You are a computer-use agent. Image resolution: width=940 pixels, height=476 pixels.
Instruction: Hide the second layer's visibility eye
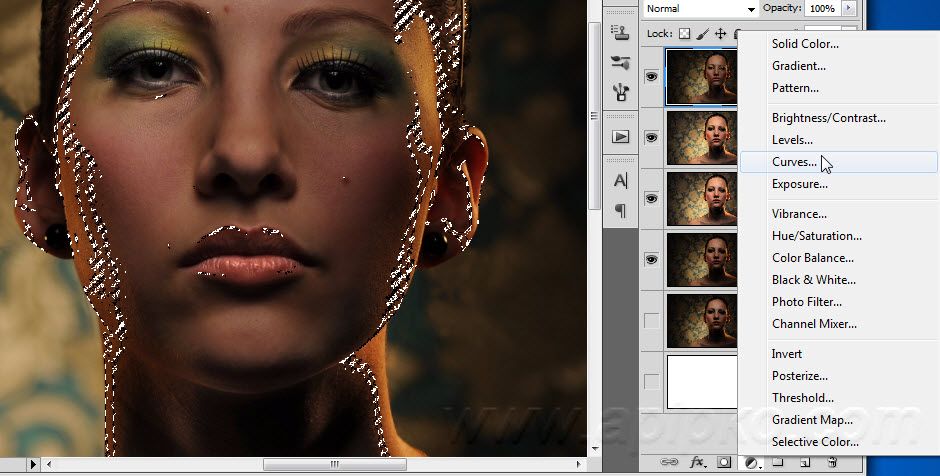[x=651, y=137]
